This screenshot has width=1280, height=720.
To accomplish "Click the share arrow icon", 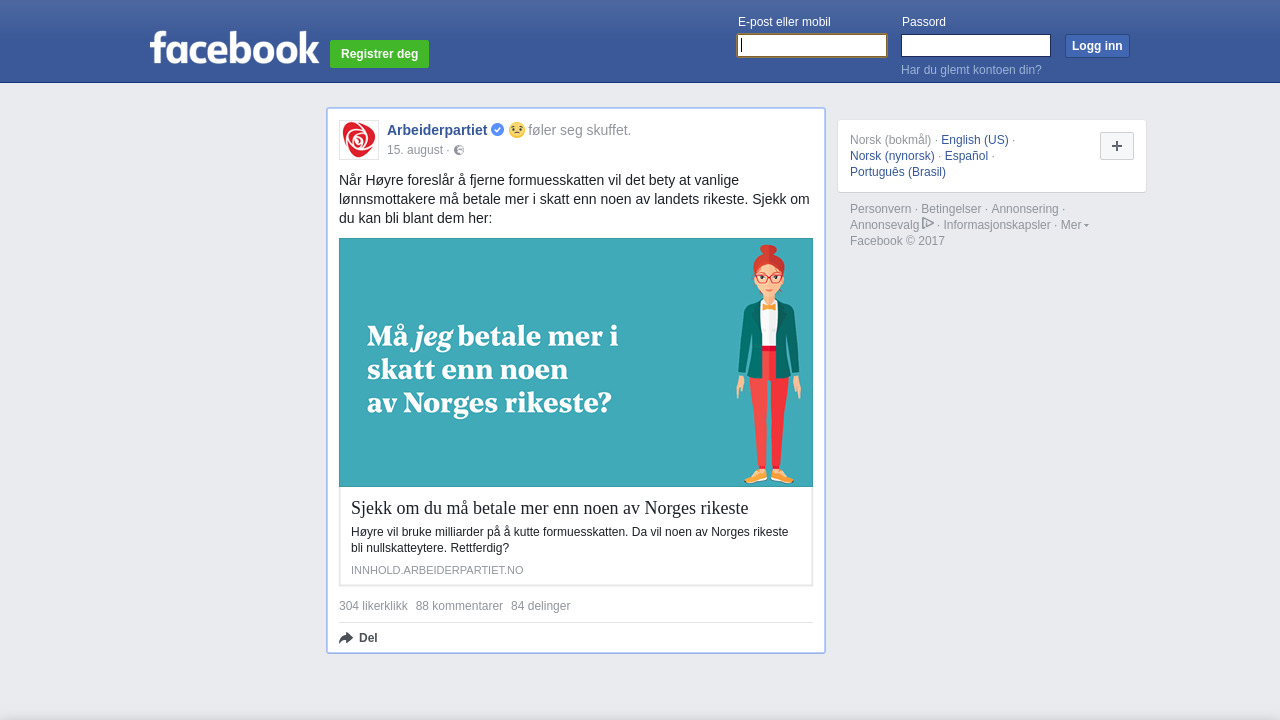I will pos(346,638).
